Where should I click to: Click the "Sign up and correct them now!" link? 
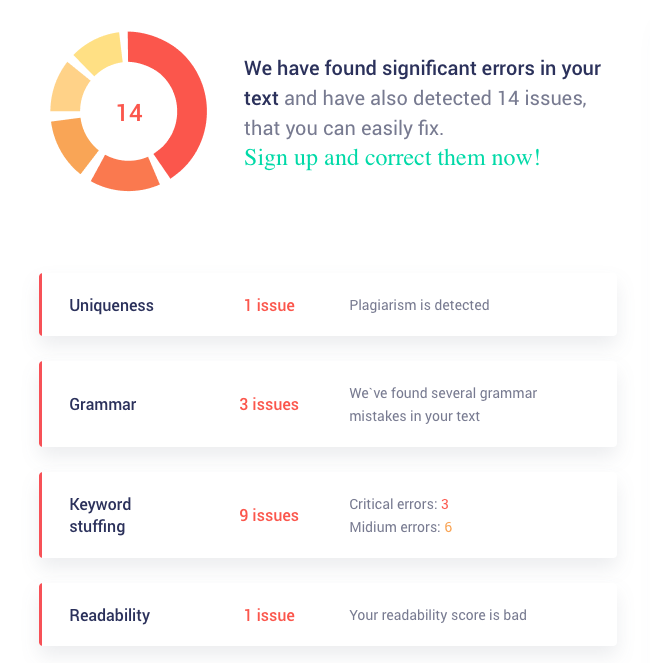point(392,158)
